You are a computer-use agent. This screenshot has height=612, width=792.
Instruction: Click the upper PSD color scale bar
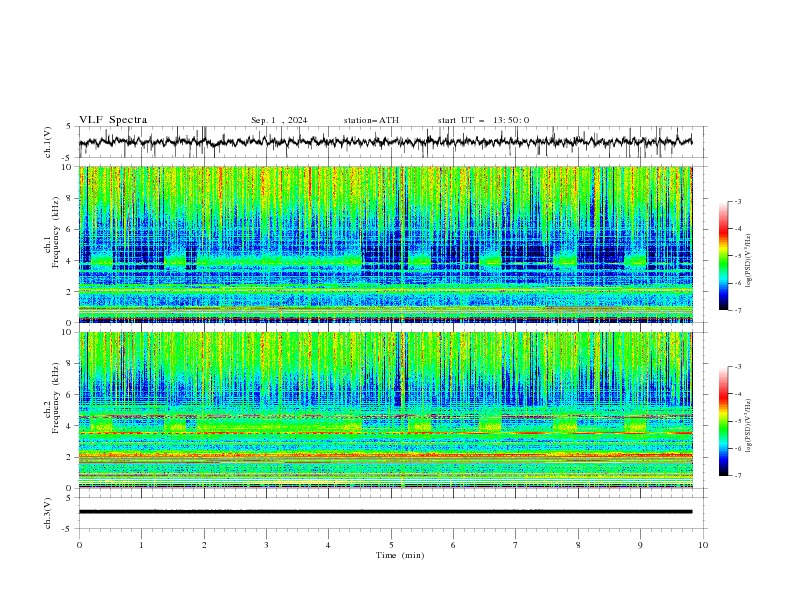723,256
